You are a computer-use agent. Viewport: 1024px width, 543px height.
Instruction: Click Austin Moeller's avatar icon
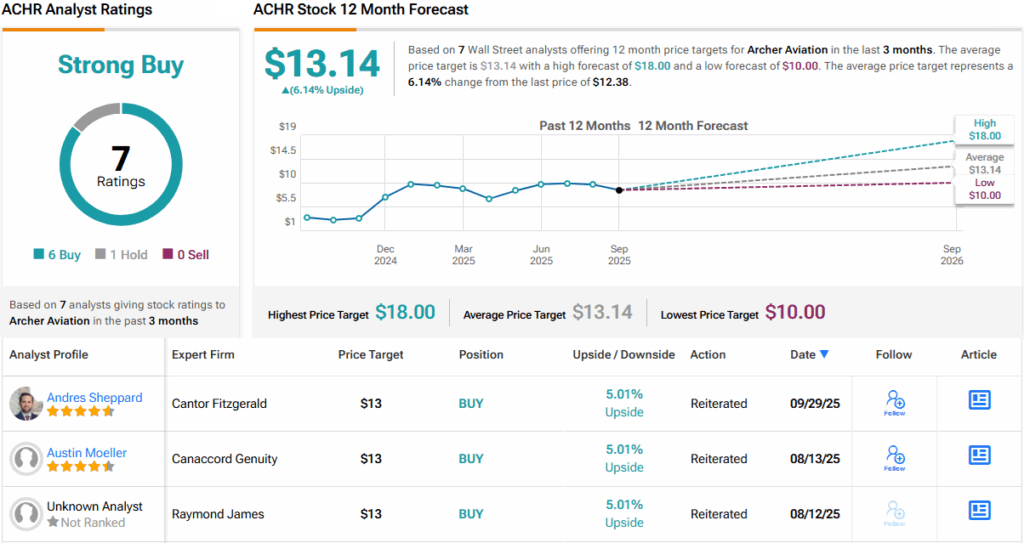pos(25,459)
